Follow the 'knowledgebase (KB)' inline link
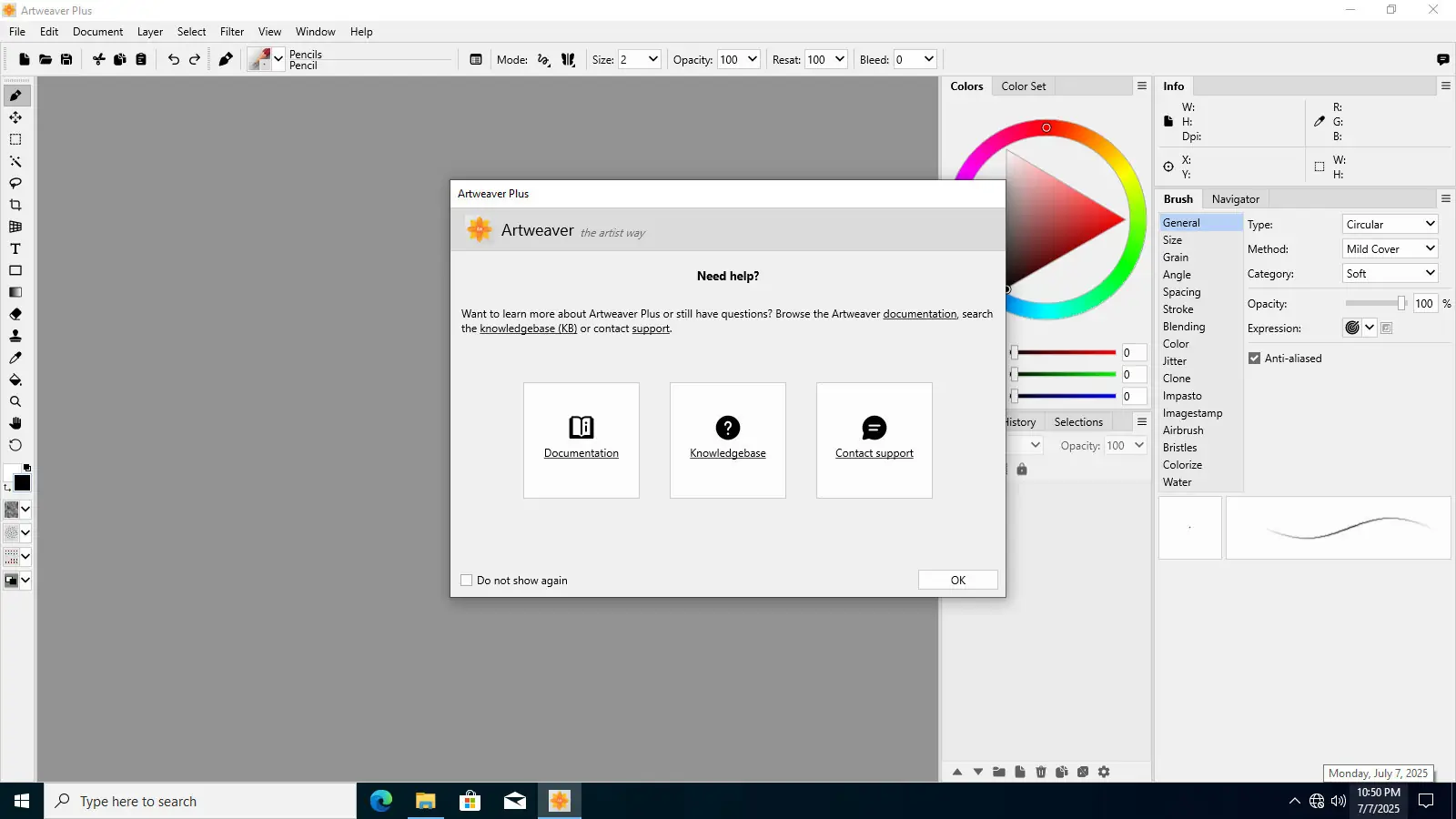Image resolution: width=1456 pixels, height=819 pixels. pyautogui.click(x=529, y=329)
